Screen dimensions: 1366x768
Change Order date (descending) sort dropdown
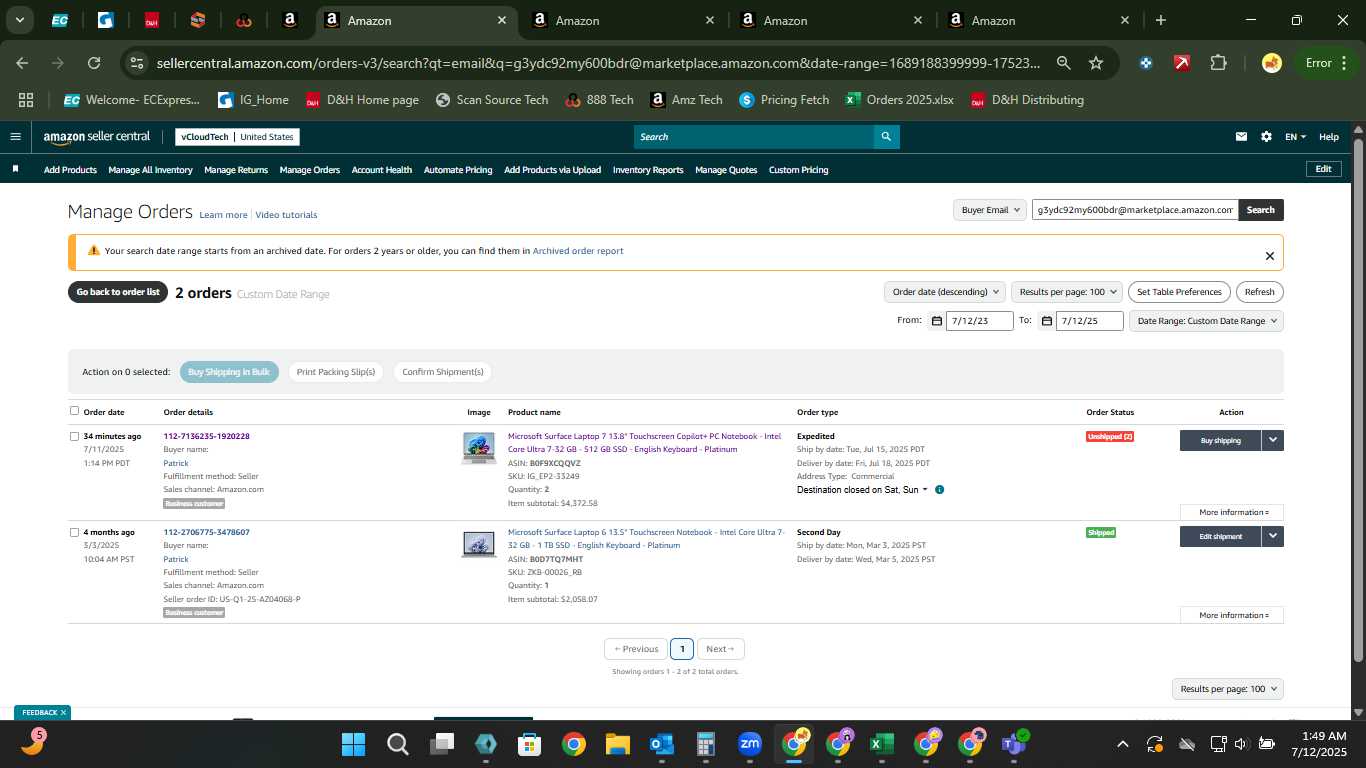pos(944,292)
